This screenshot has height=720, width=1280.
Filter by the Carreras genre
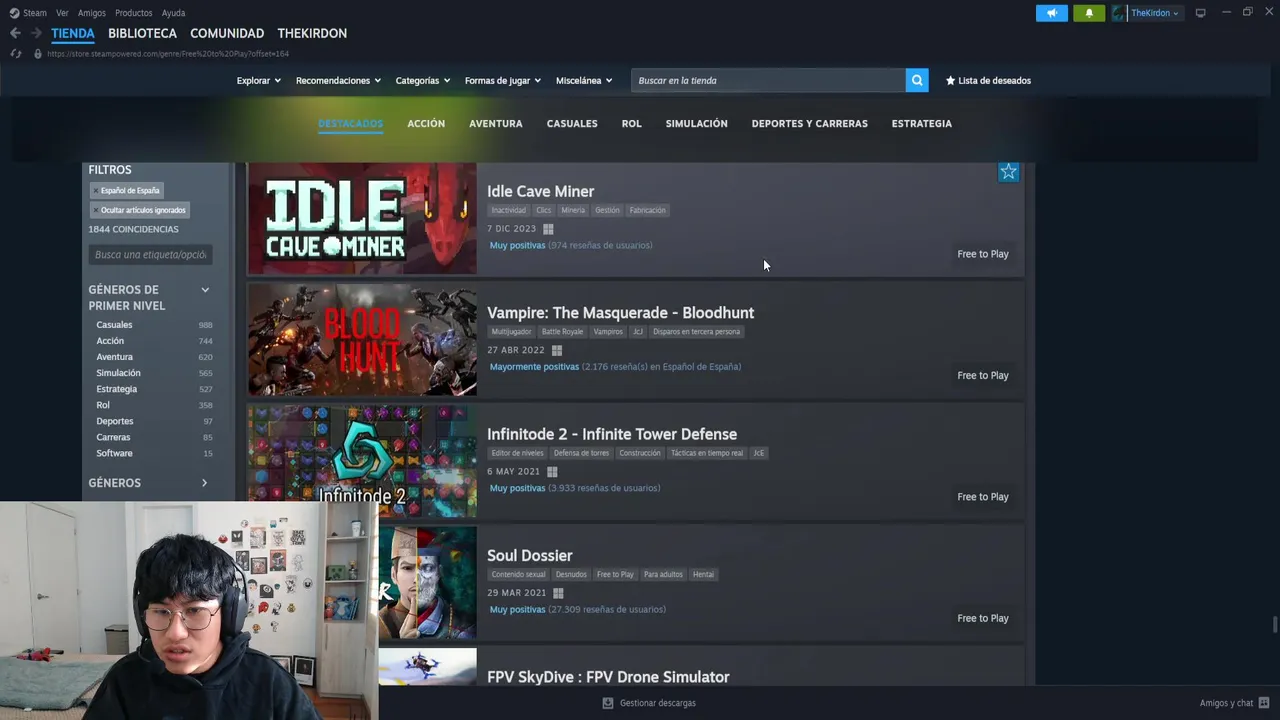[113, 437]
